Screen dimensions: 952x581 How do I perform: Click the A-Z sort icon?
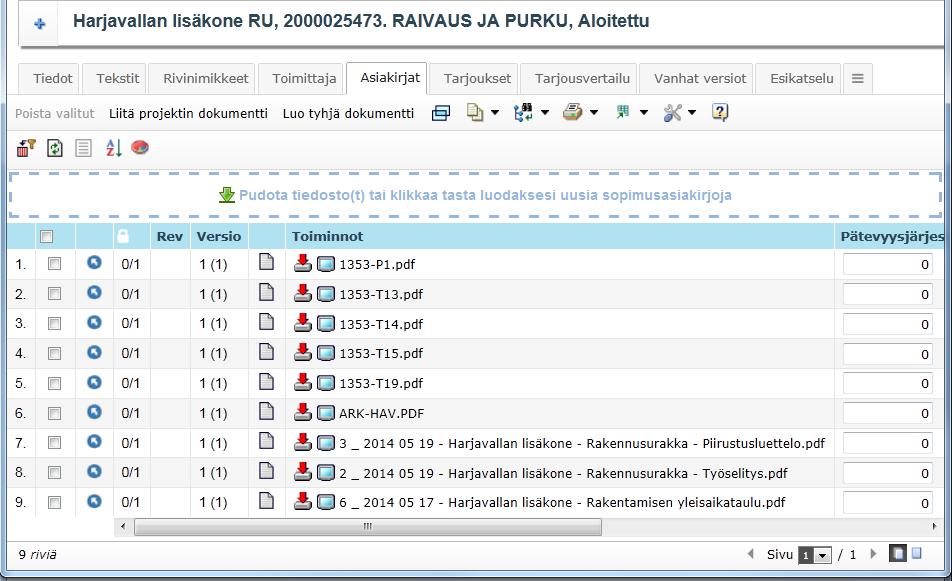(114, 148)
